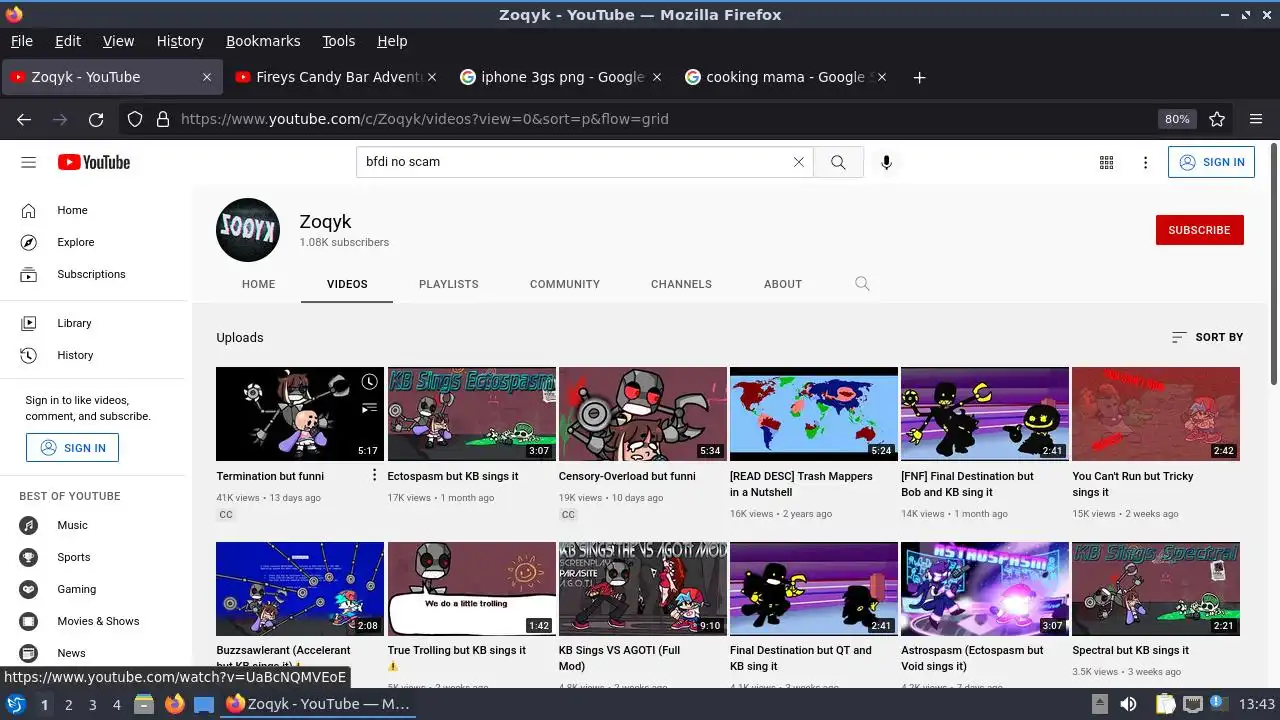The image size is (1280, 720).
Task: Open You Can't Run but Tricky title
Action: [1133, 484]
